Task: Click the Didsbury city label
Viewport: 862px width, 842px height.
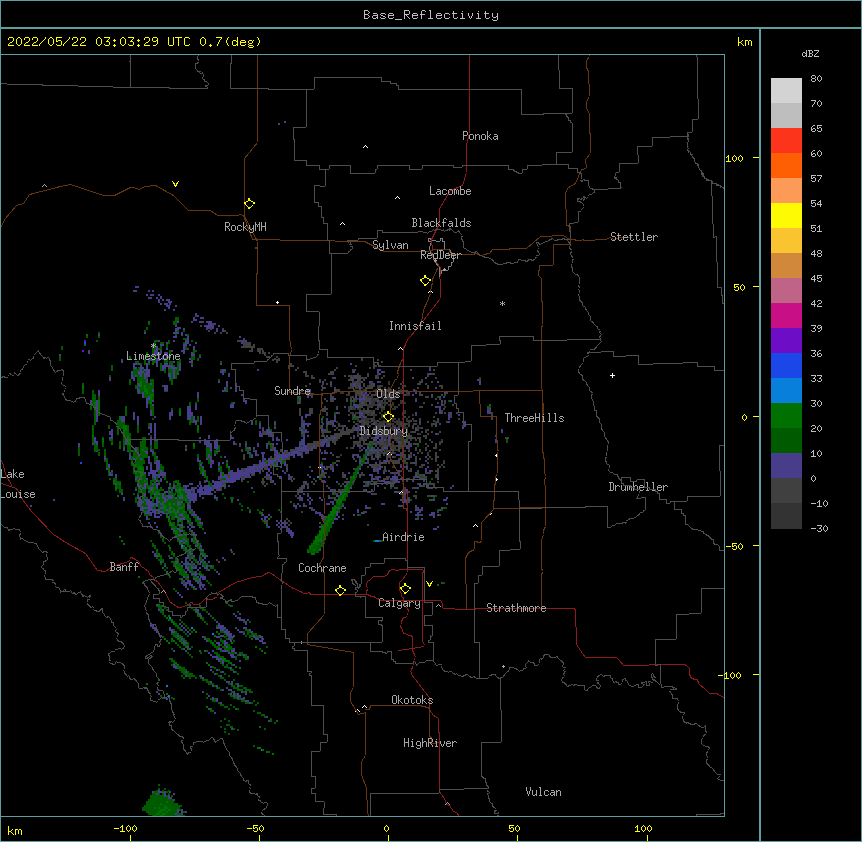Action: click(383, 431)
